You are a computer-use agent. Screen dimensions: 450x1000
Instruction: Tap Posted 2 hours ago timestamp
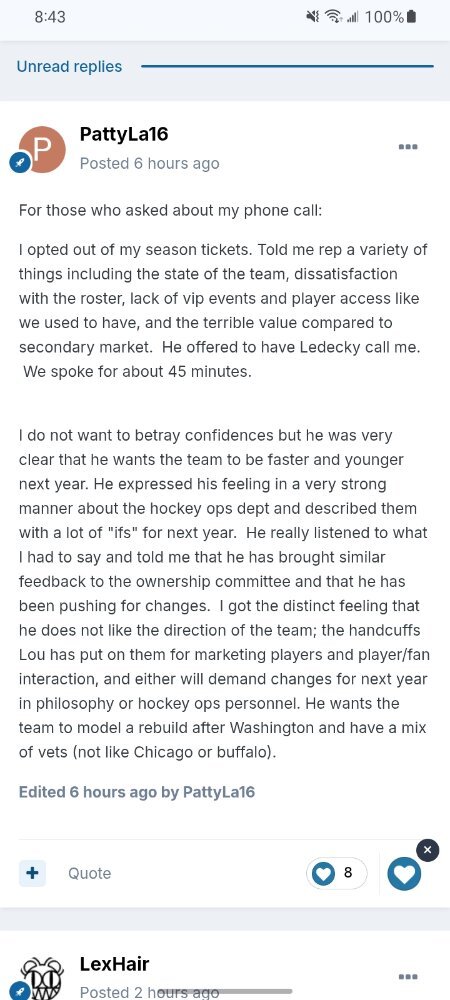tap(149, 992)
